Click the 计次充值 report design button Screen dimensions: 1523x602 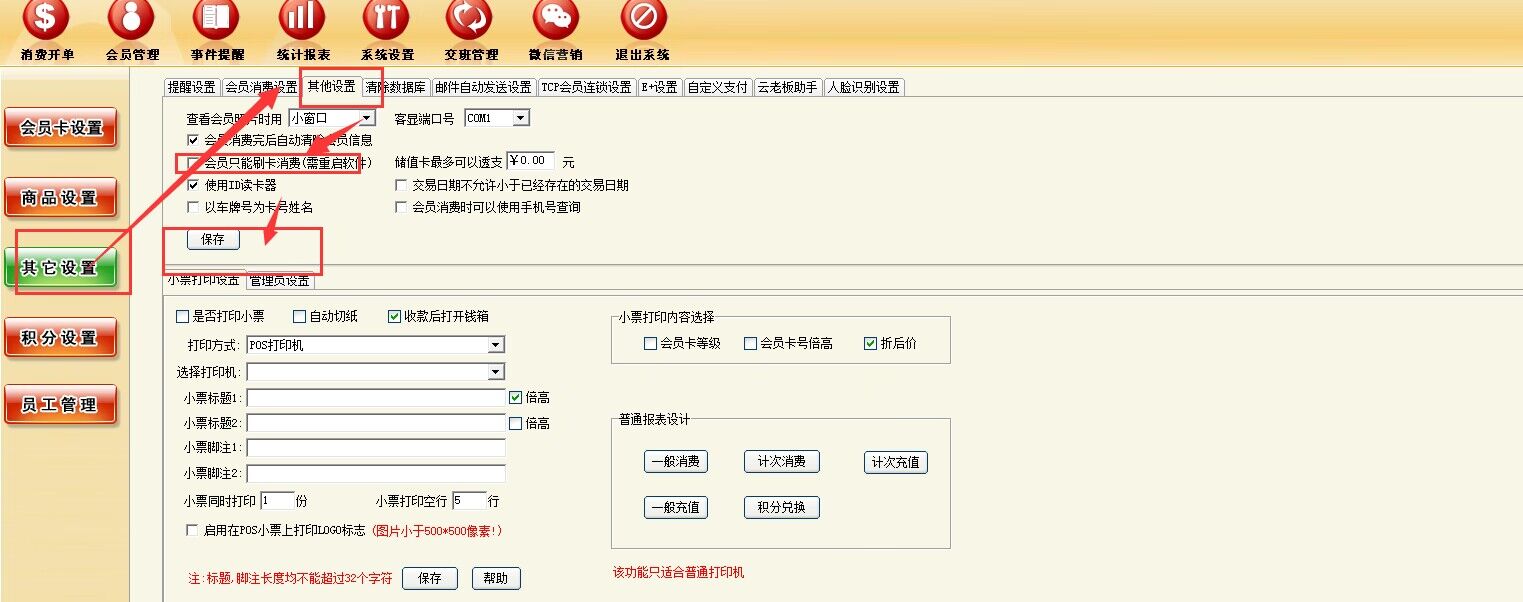click(x=896, y=462)
